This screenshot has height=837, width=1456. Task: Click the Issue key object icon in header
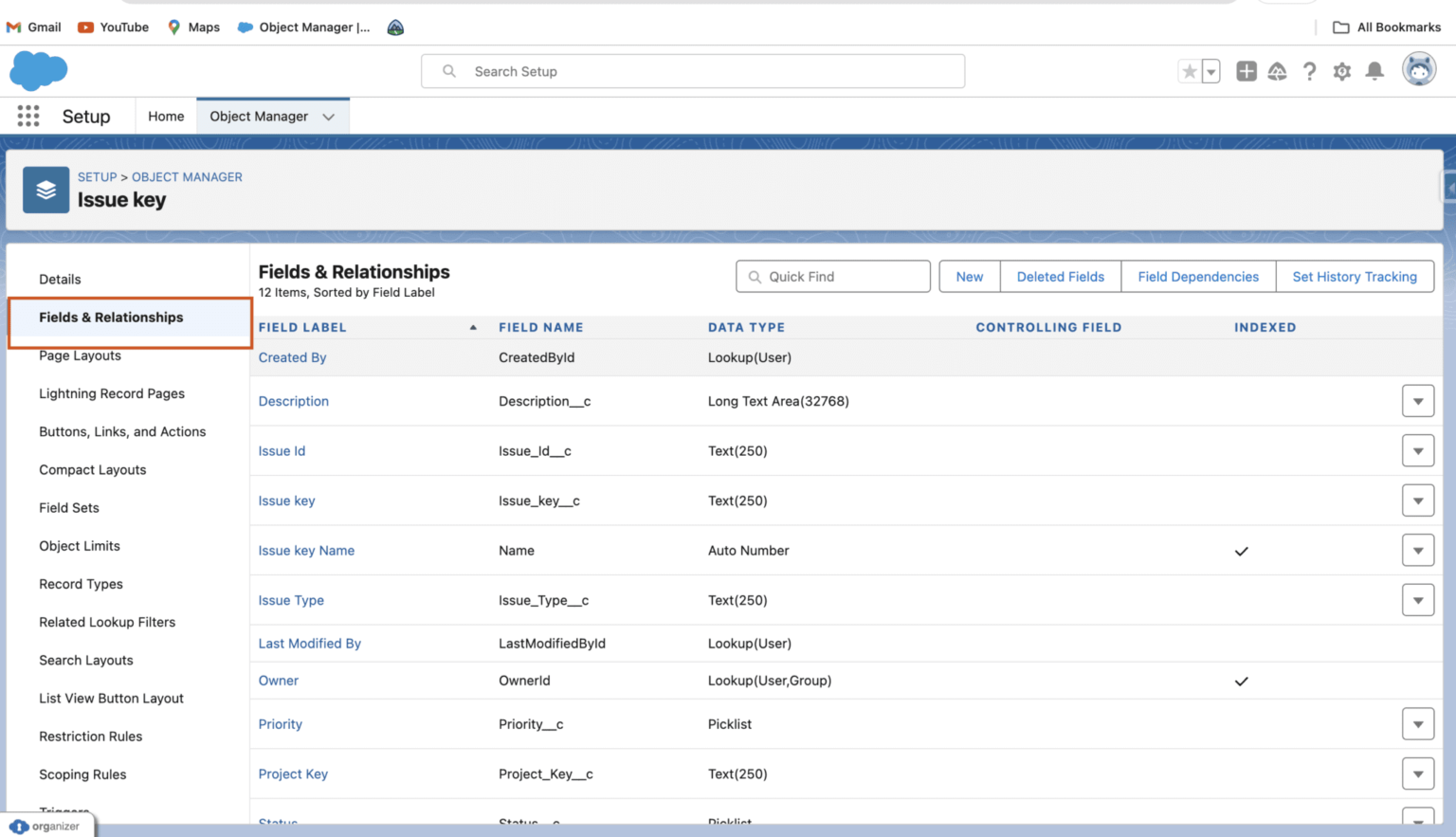[45, 190]
